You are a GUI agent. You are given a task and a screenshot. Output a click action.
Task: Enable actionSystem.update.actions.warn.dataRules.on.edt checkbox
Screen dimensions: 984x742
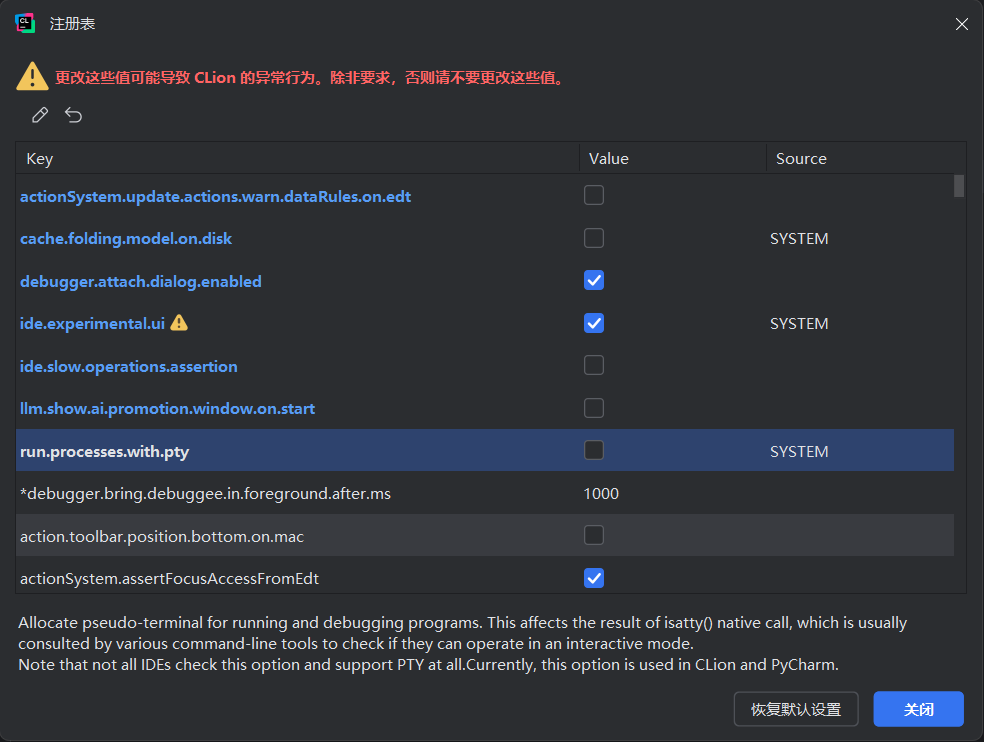point(594,196)
